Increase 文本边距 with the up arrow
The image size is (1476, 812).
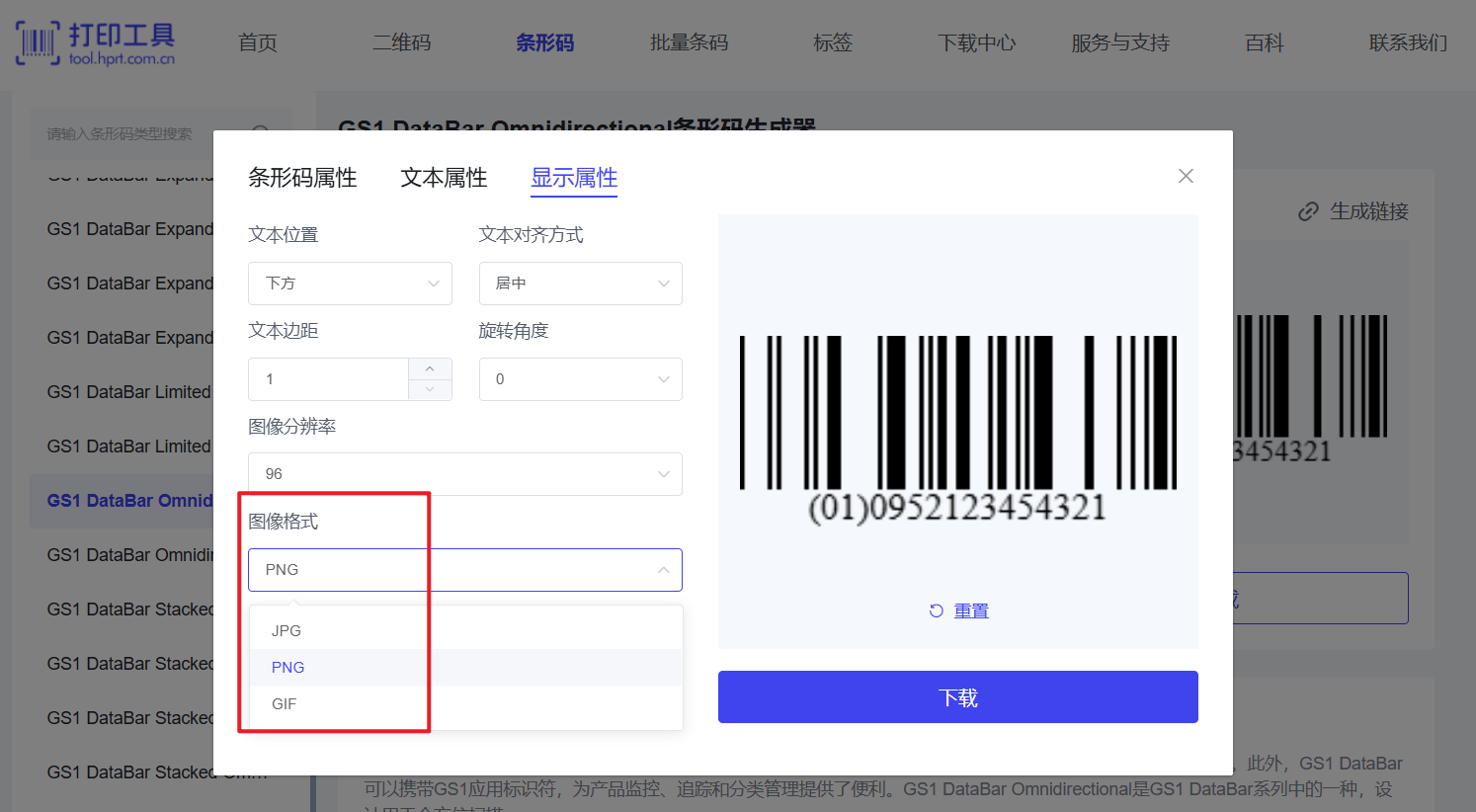(x=430, y=368)
